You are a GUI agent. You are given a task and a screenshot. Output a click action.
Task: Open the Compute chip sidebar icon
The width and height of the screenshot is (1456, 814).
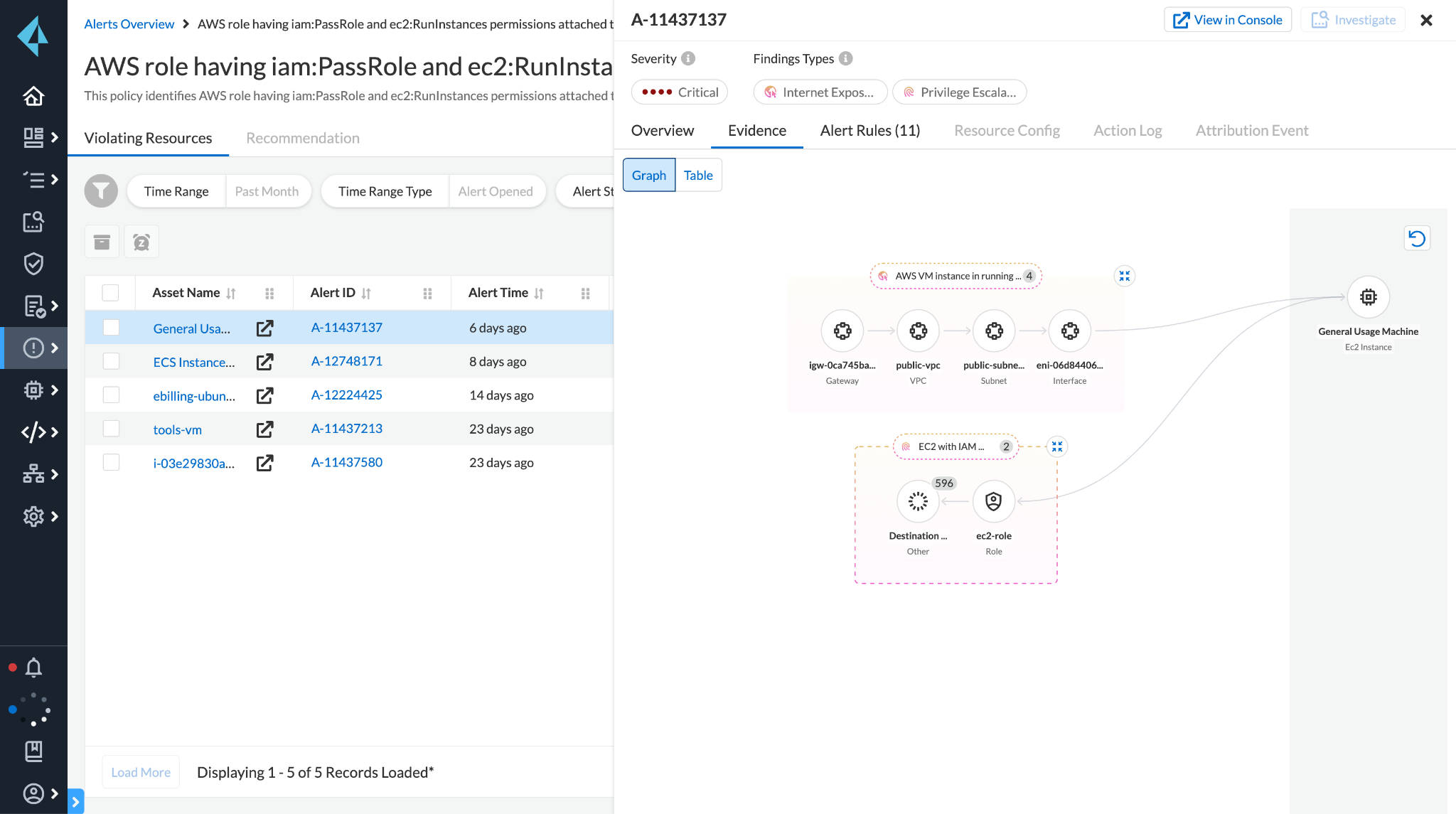tap(33, 390)
